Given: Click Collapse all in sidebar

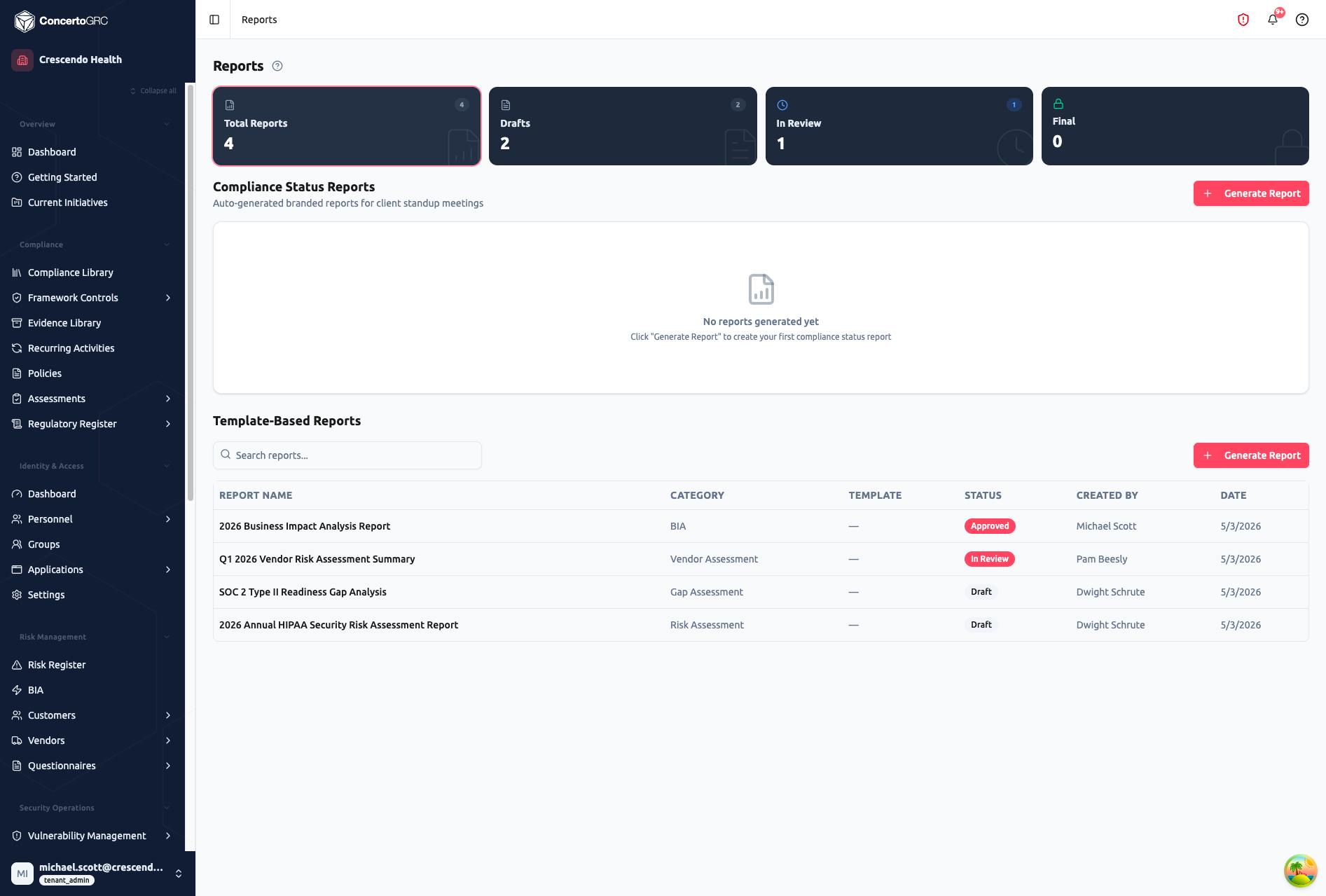Looking at the screenshot, I should (x=153, y=91).
